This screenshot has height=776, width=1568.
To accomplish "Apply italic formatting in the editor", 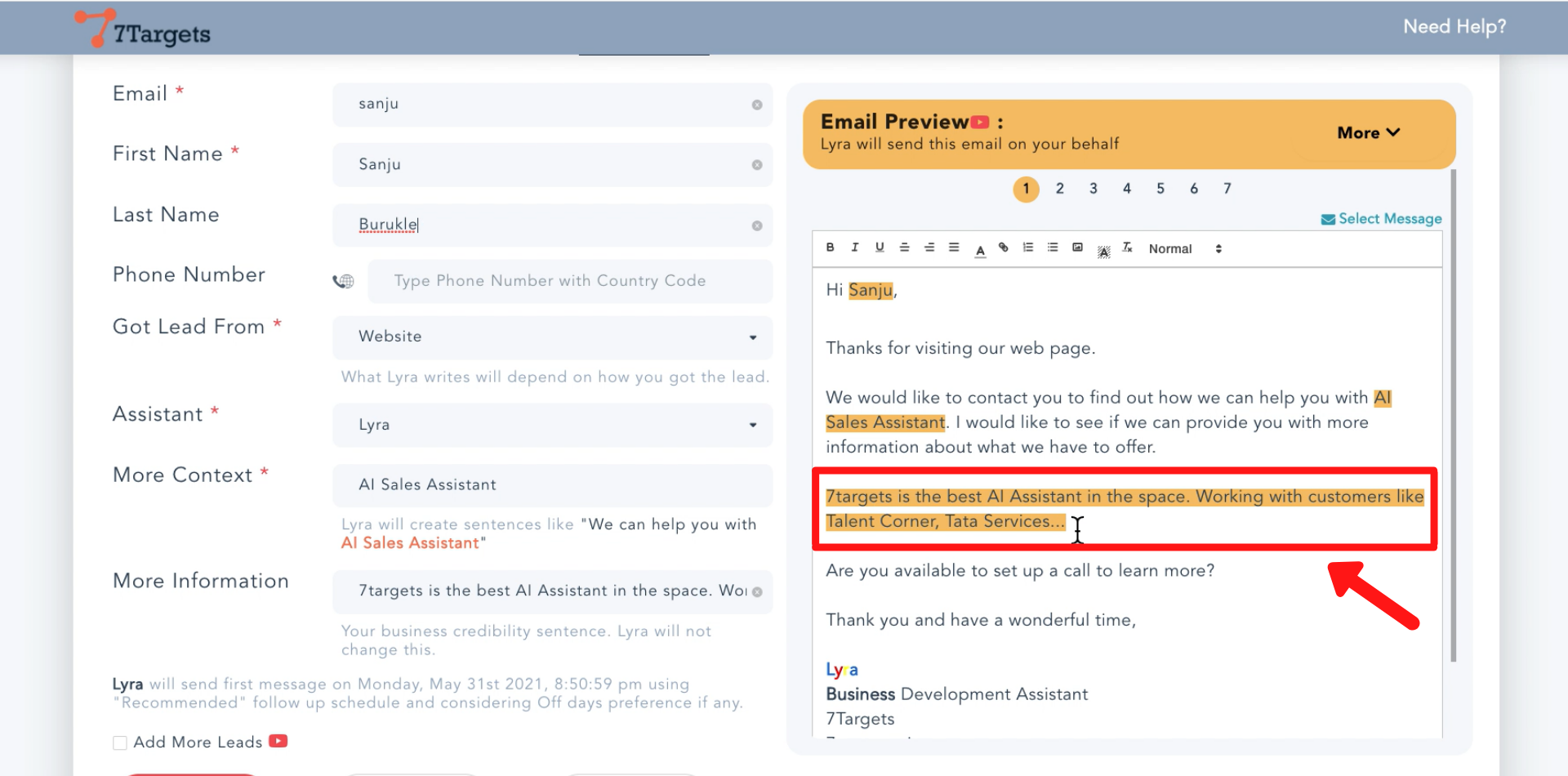I will [854, 248].
